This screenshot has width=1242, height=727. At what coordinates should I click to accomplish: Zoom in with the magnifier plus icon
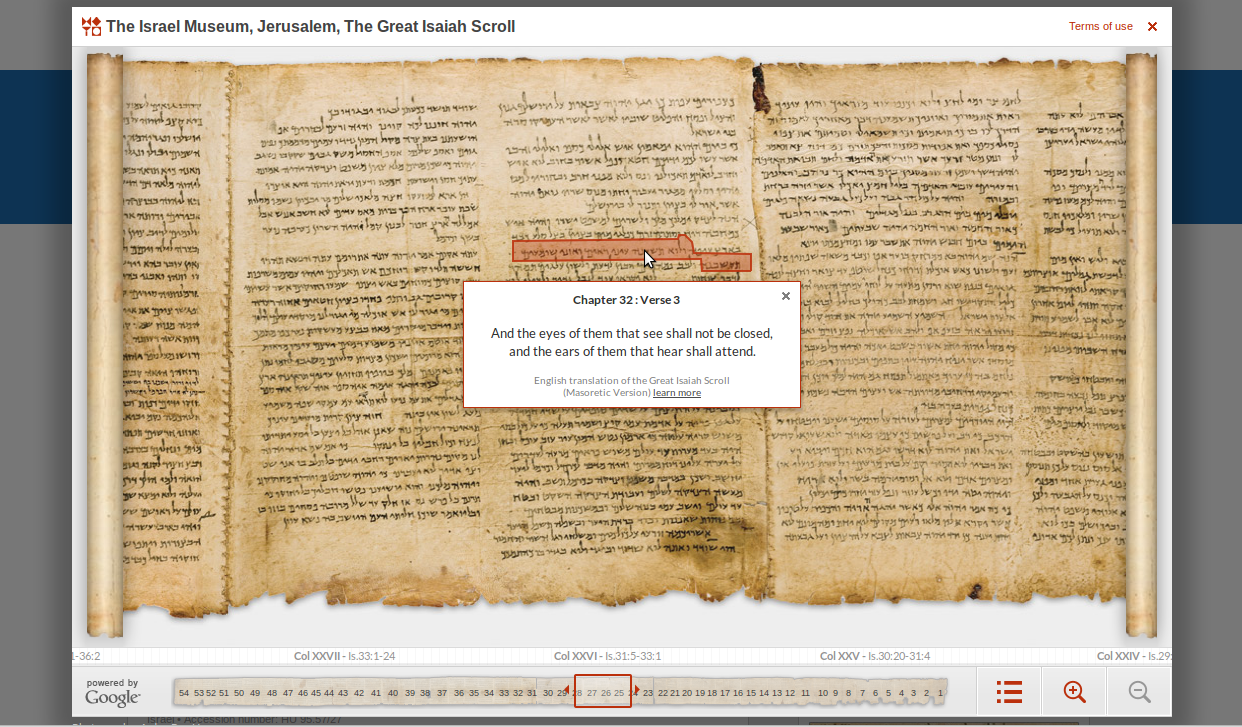click(1074, 692)
